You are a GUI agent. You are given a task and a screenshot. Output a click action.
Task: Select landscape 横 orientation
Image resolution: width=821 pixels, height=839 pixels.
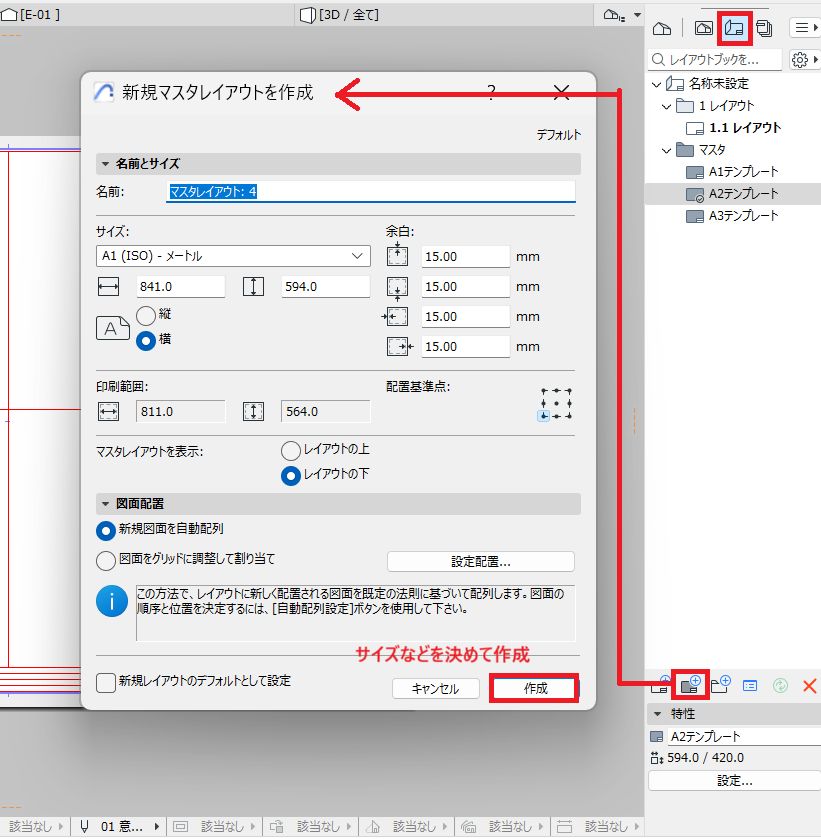[146, 341]
